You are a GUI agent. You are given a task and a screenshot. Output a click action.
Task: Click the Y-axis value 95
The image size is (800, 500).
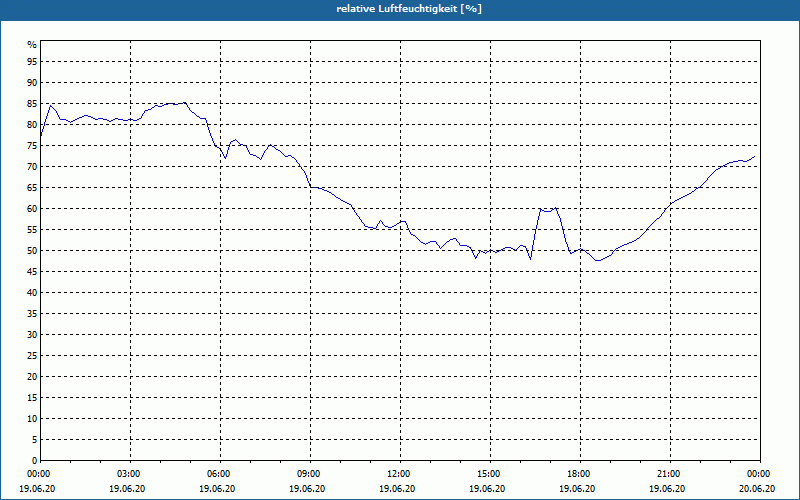pos(32,62)
